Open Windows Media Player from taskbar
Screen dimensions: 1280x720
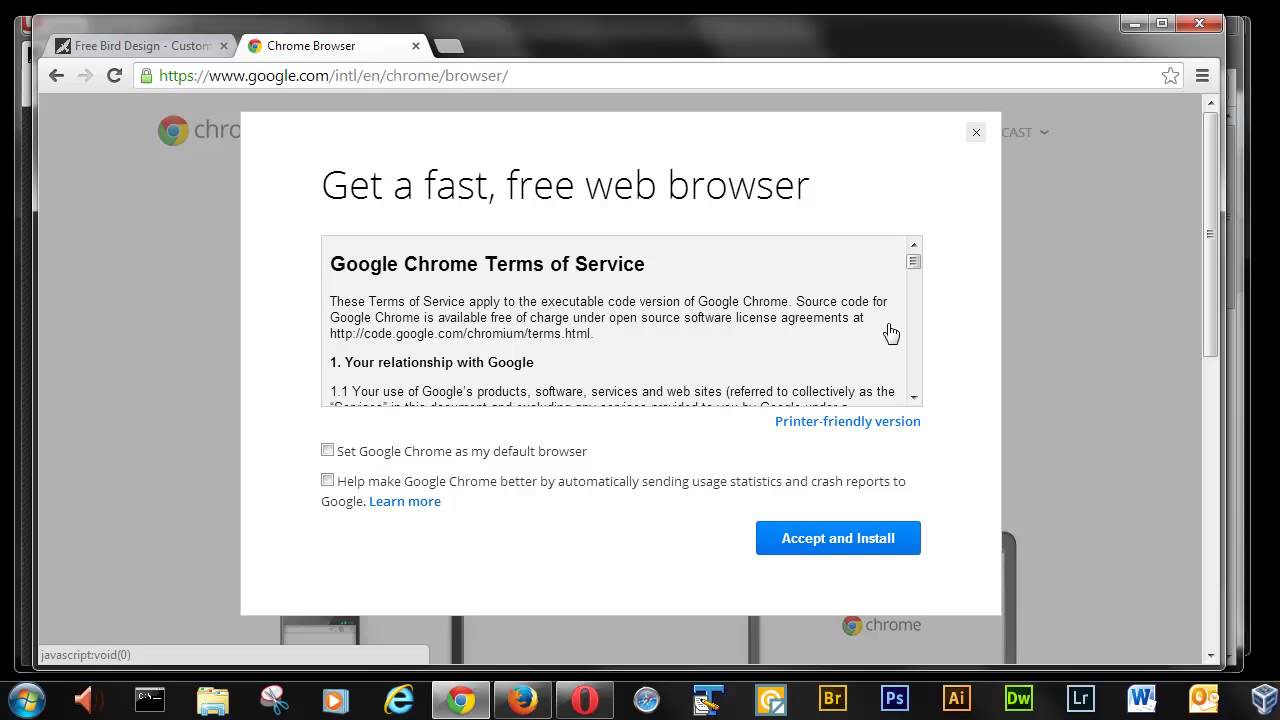336,699
